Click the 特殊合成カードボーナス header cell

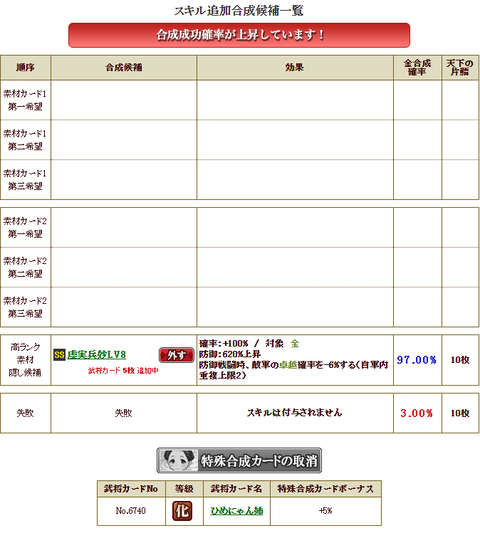pos(326,489)
